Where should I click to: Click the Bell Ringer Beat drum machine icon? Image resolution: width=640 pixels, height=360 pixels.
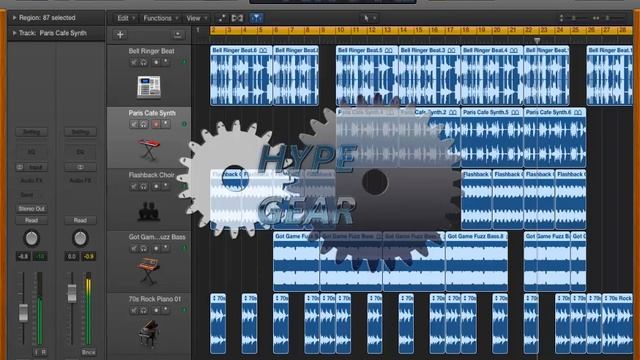pos(149,87)
